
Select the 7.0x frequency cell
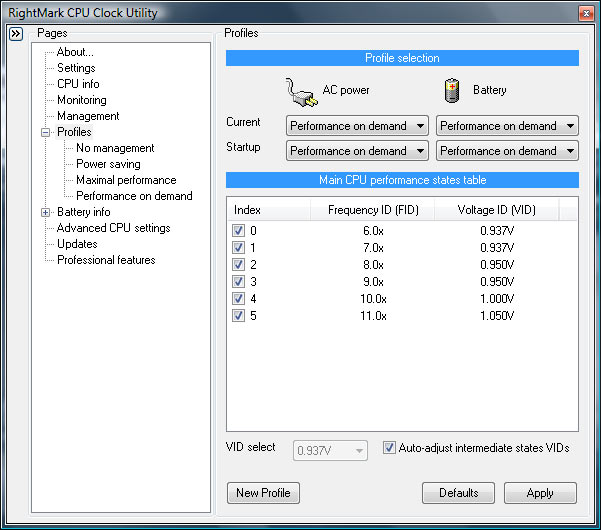373,248
